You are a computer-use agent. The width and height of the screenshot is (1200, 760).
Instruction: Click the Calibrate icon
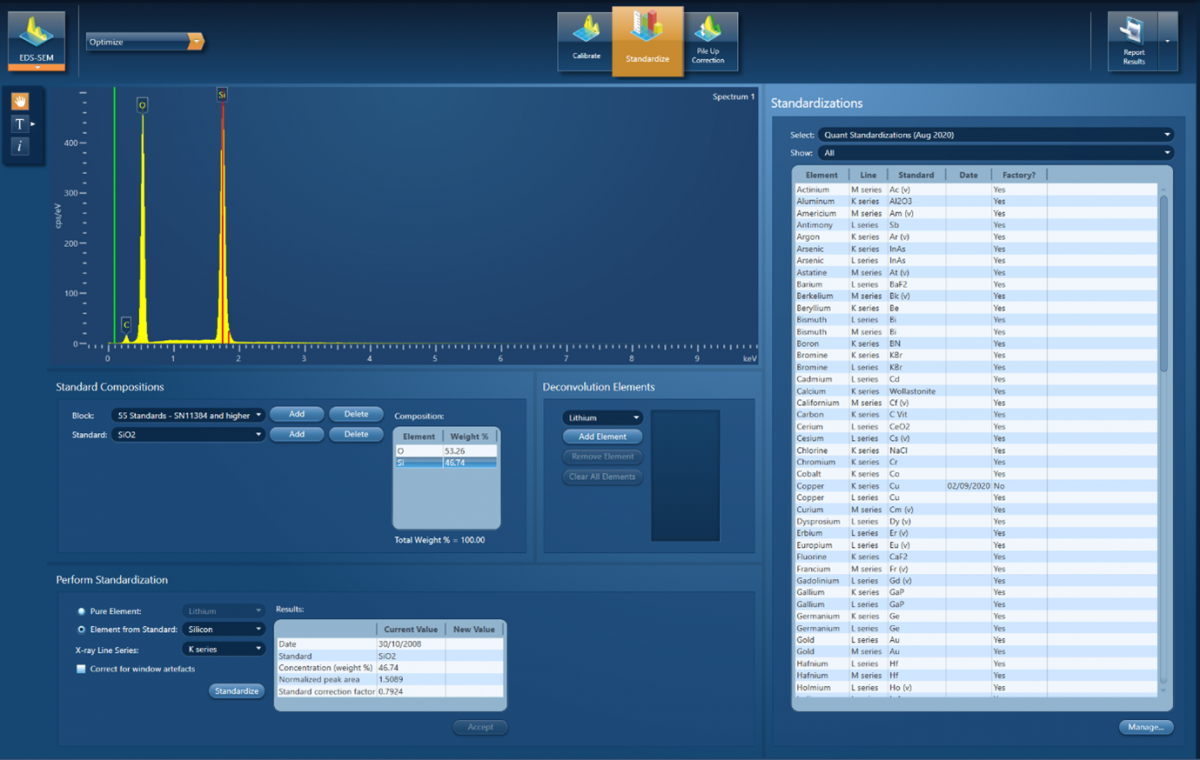(586, 41)
